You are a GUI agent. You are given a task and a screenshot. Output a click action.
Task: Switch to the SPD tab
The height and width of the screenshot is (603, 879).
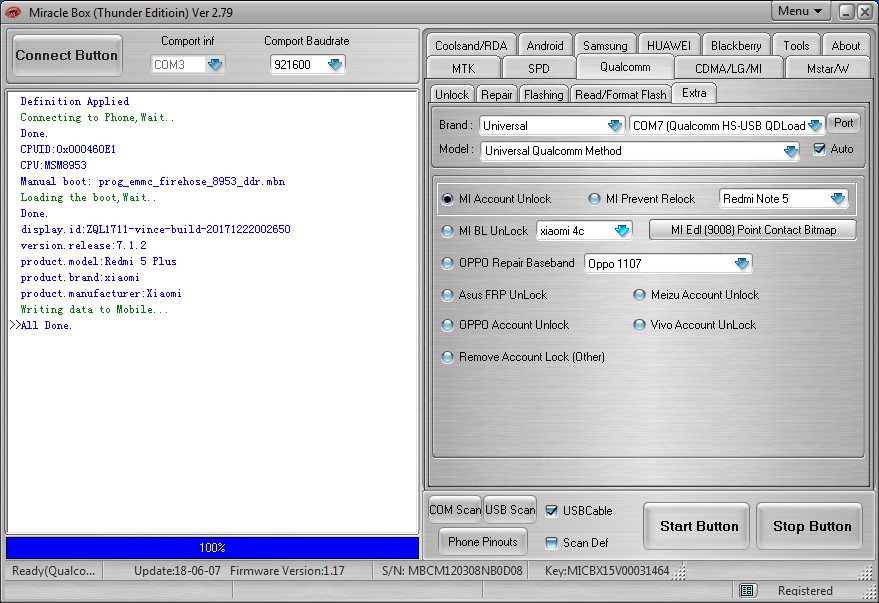(539, 68)
